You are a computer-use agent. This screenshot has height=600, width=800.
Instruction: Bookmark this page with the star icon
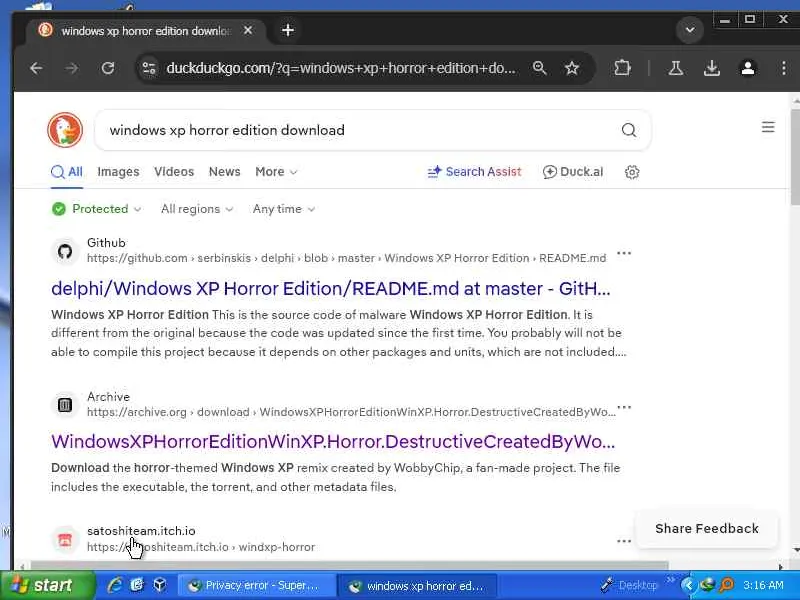(572, 68)
